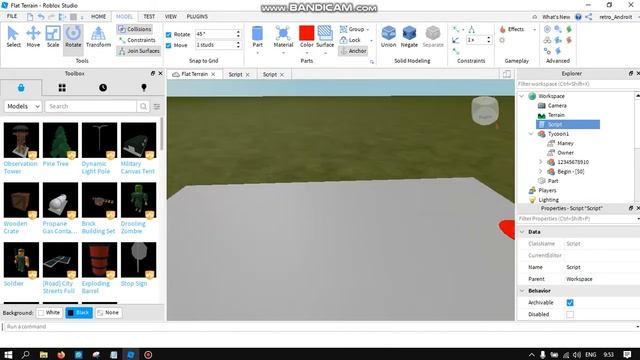The height and width of the screenshot is (360, 640).
Task: Click the Union solid modeling tool
Action: click(x=388, y=37)
